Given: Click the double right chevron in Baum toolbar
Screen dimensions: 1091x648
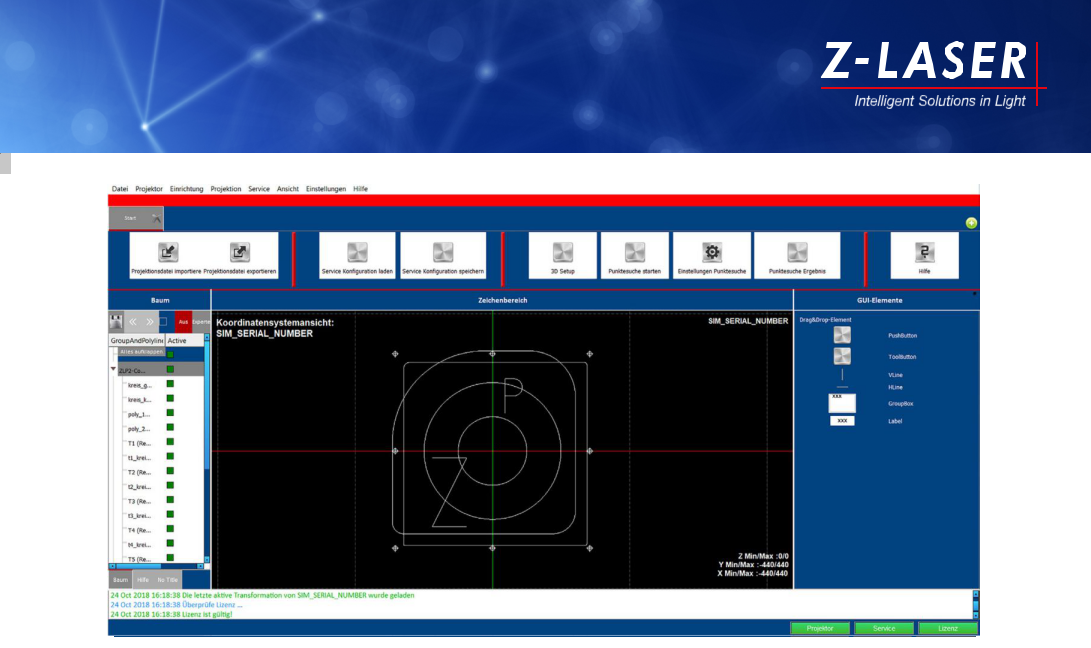Looking at the screenshot, I should coord(149,322).
